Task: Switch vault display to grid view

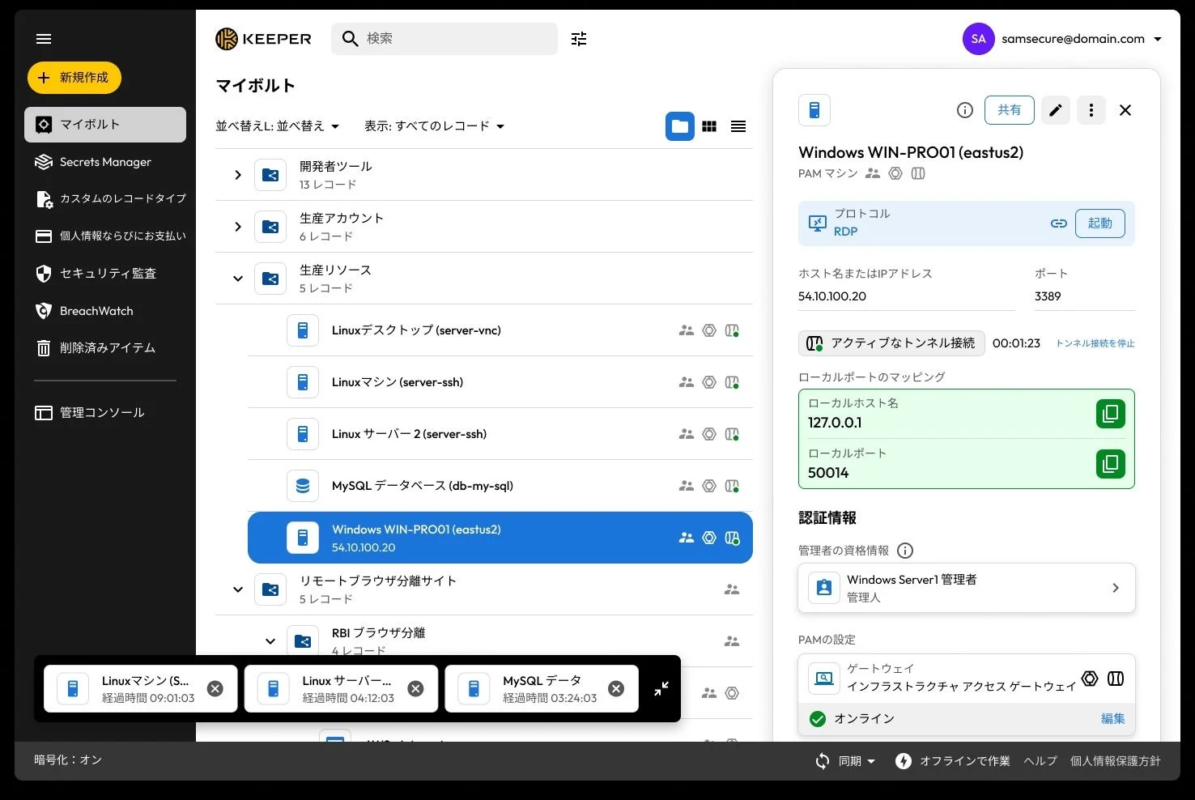Action: point(709,126)
